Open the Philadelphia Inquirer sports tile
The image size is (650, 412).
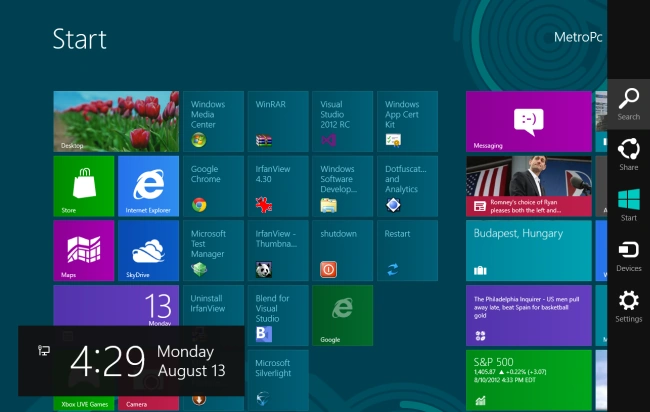point(529,315)
